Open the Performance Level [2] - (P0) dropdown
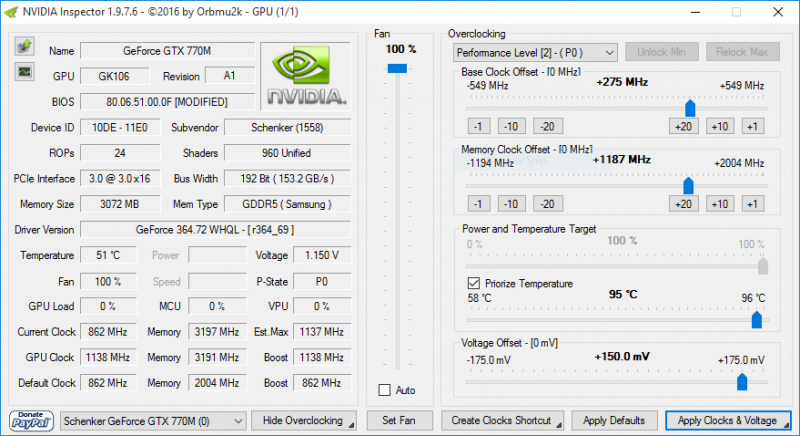This screenshot has height=436, width=800. (535, 53)
